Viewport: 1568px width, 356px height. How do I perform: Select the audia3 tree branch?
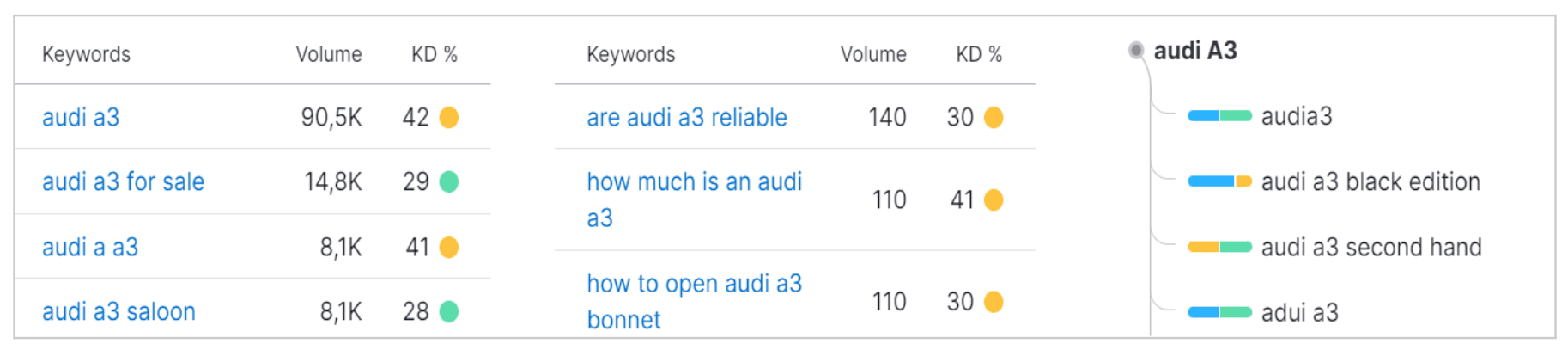click(x=1296, y=116)
